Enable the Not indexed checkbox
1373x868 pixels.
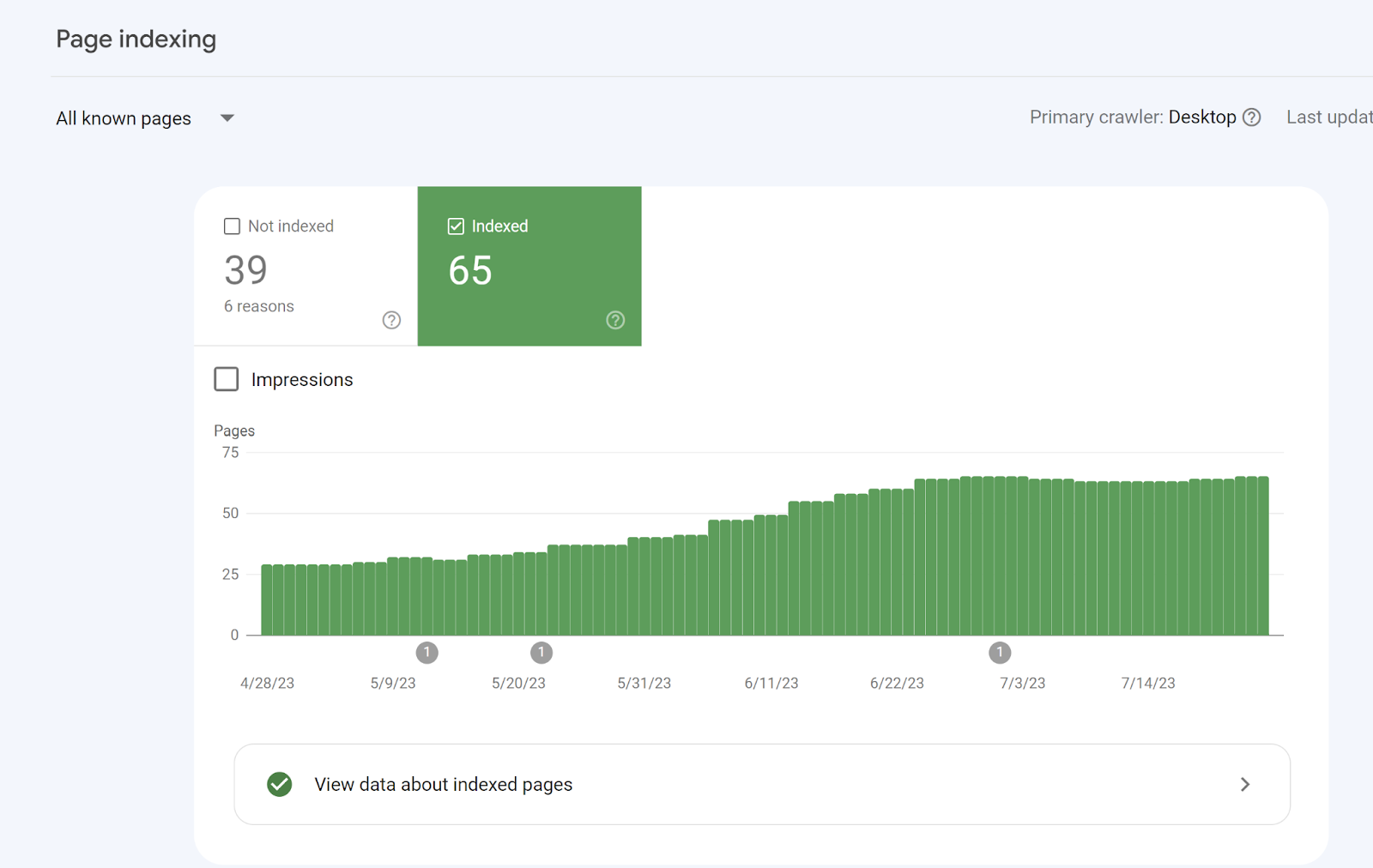232,226
